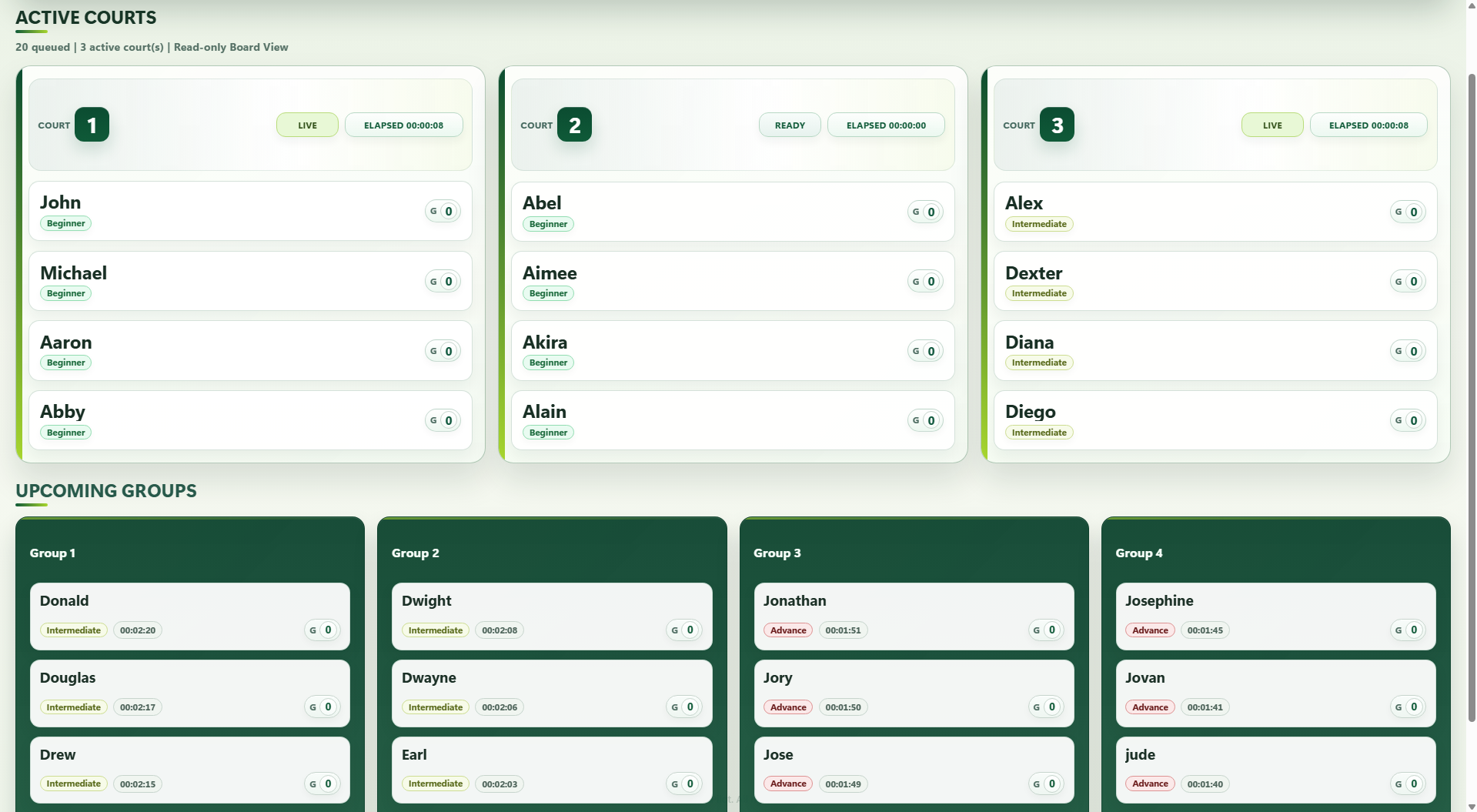Click Dwight's name in Group 2
1477x812 pixels.
click(426, 601)
